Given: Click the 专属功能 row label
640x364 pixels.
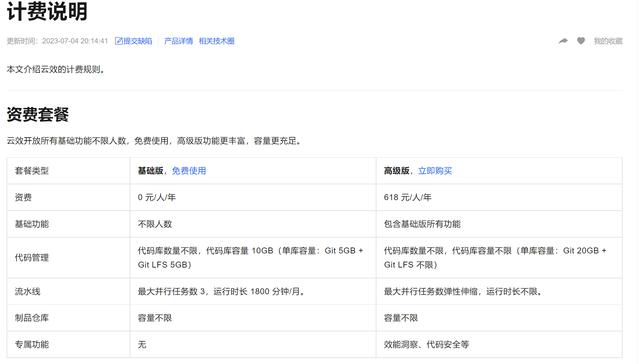Looking at the screenshot, I should pyautogui.click(x=32, y=344).
